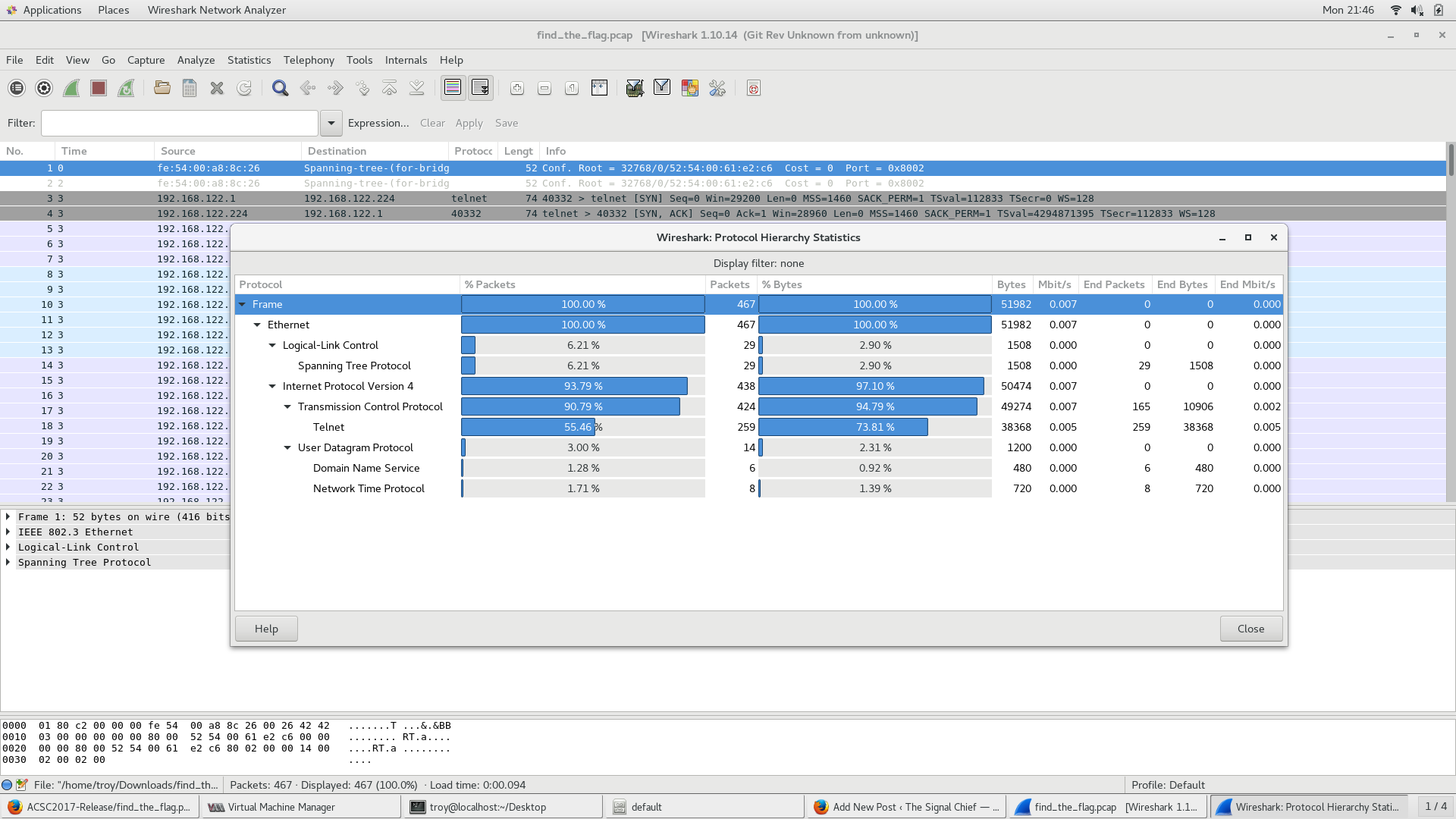The image size is (1456, 819).
Task: Open the Telephony menu
Action: [x=309, y=60]
